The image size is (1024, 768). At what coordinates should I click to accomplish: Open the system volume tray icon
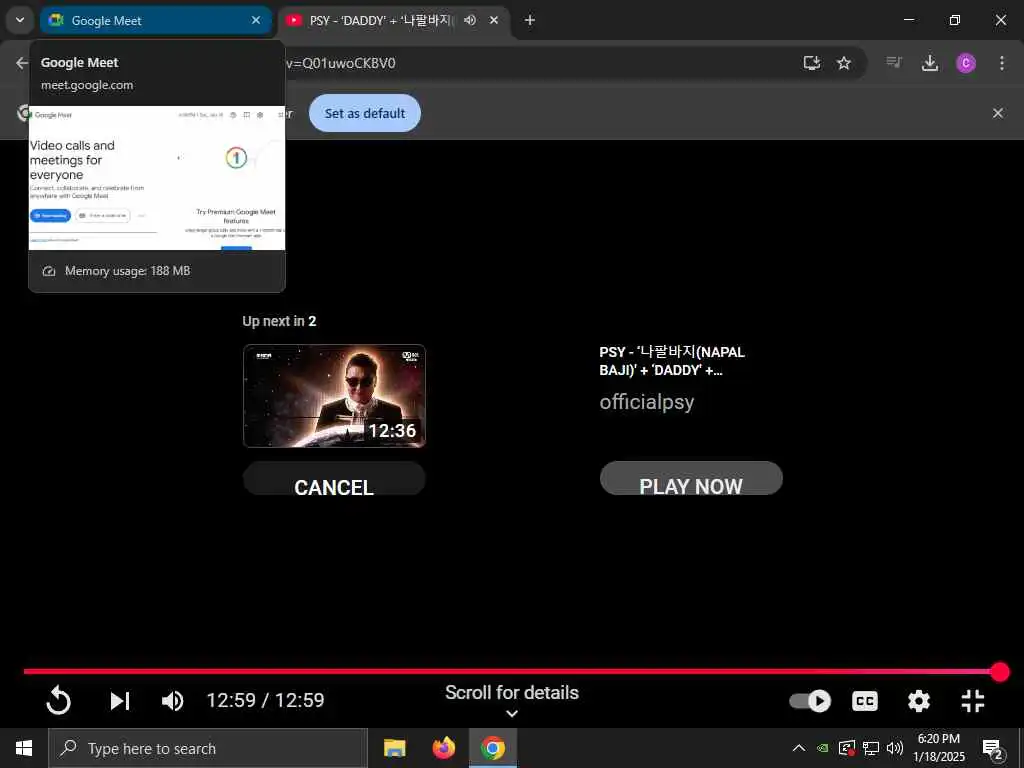(x=895, y=748)
